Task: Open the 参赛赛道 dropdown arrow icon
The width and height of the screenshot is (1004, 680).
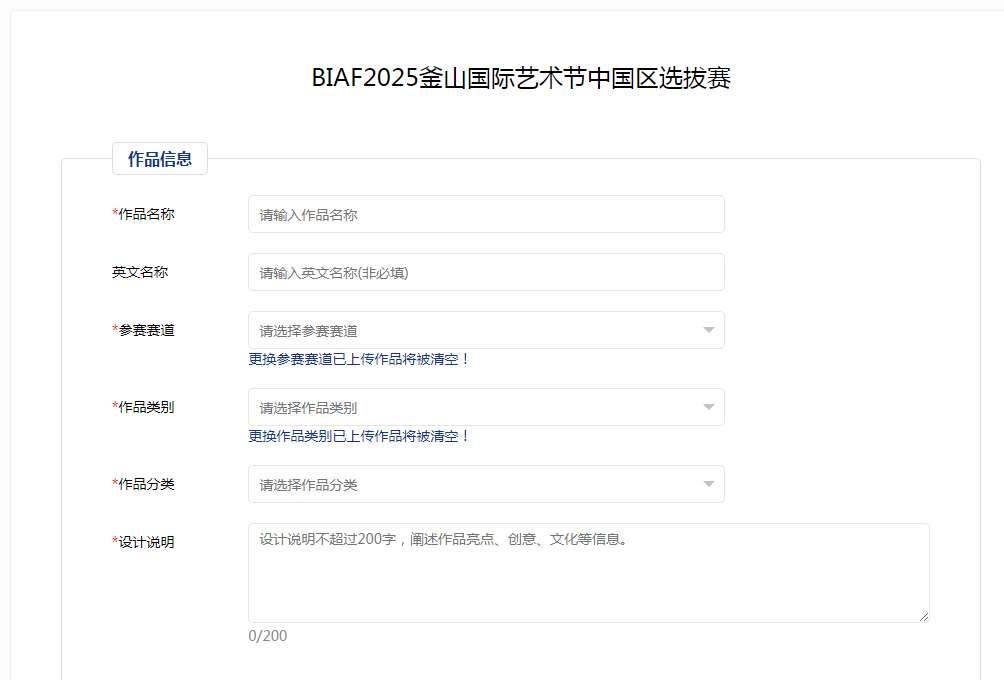Action: [708, 330]
